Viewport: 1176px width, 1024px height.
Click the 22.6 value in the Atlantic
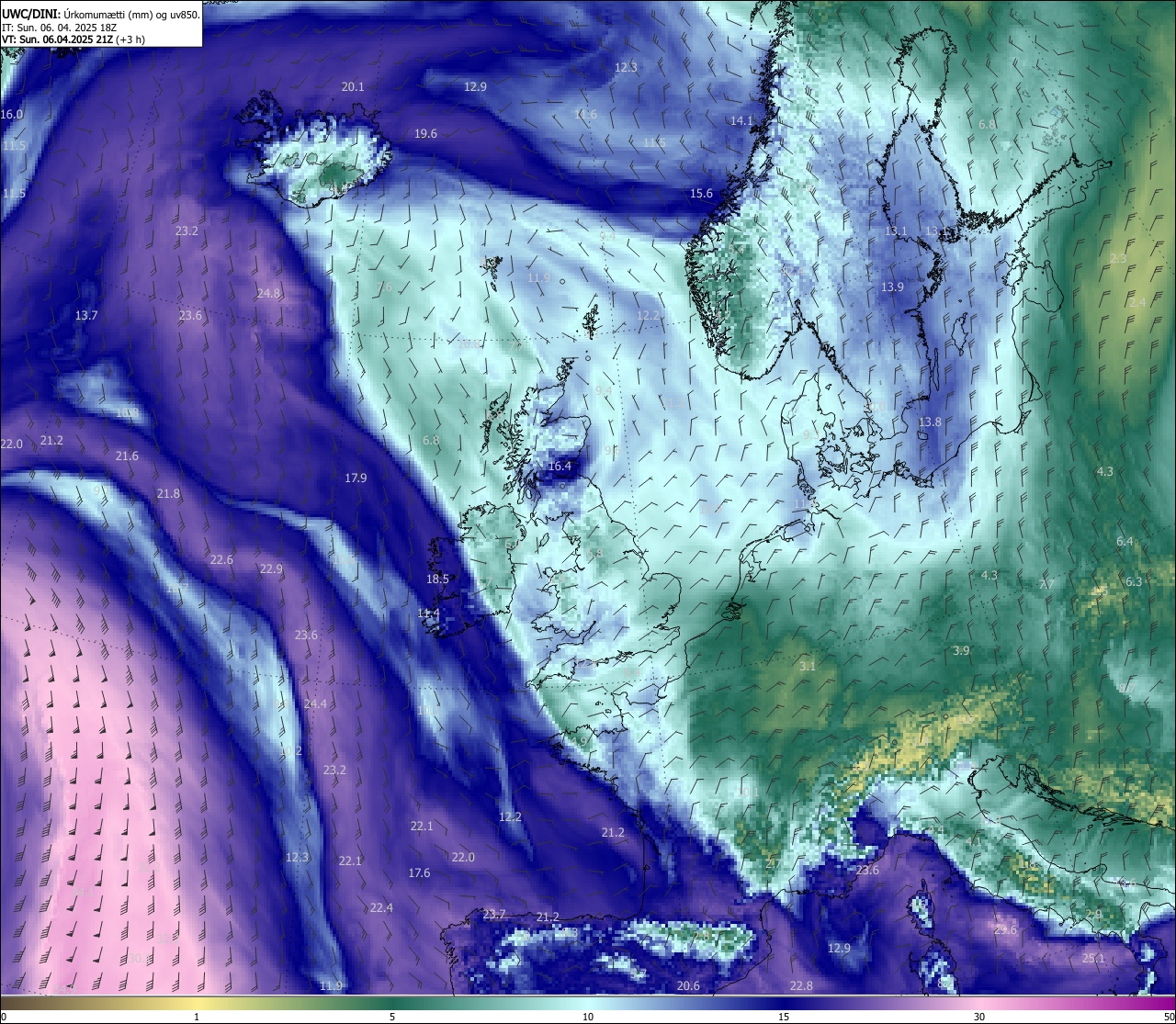221,560
